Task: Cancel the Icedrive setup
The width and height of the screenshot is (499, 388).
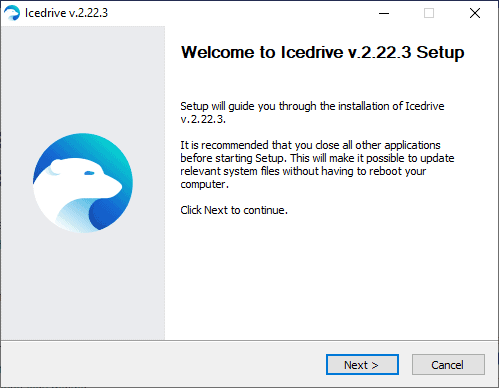Action: click(x=448, y=365)
